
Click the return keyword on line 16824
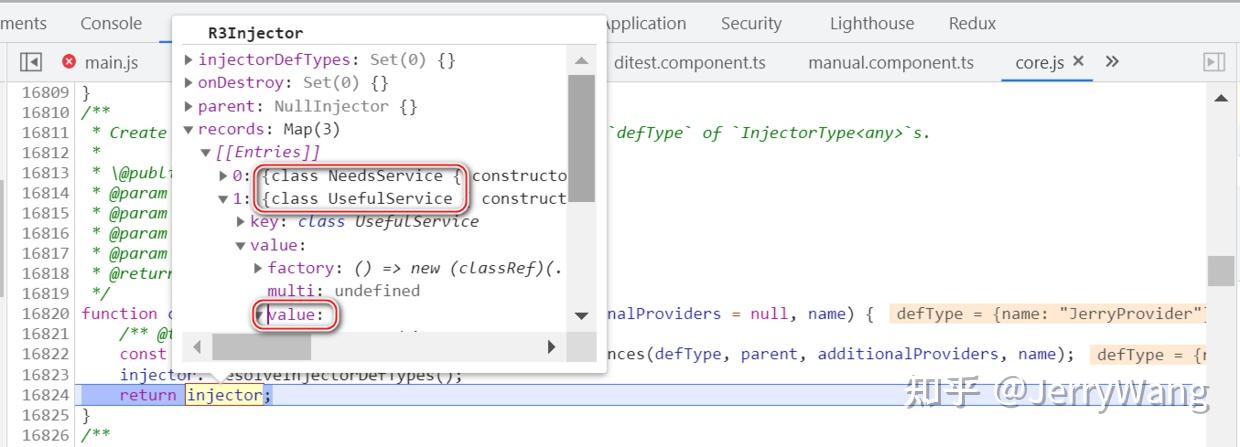pyautogui.click(x=148, y=395)
